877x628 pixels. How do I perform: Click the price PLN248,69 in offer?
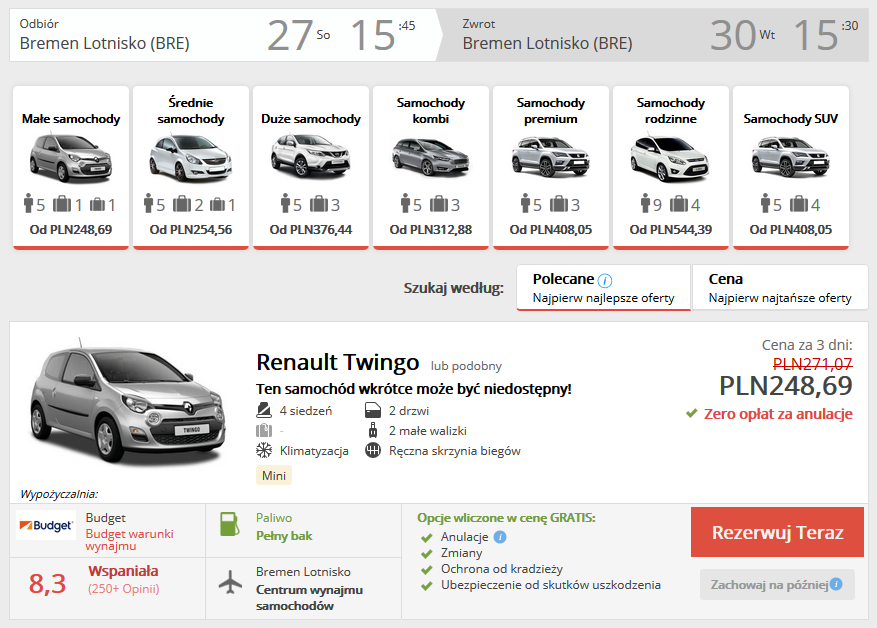[x=786, y=386]
